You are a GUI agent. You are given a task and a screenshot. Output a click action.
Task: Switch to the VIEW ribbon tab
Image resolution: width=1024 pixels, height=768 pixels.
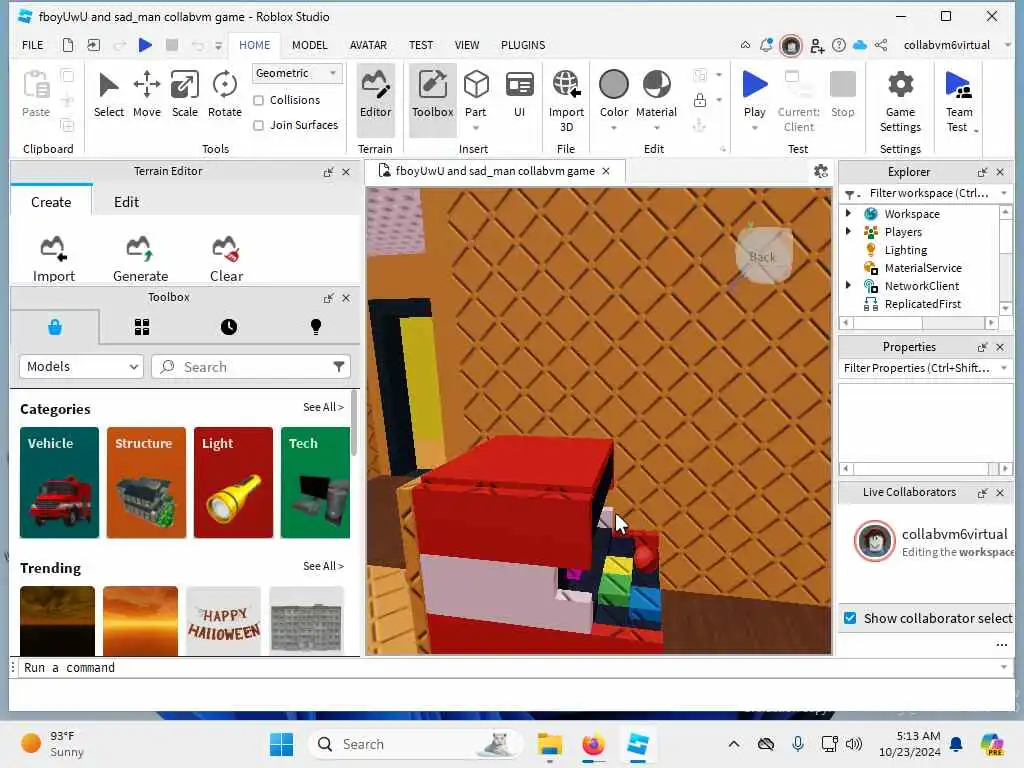pos(467,45)
